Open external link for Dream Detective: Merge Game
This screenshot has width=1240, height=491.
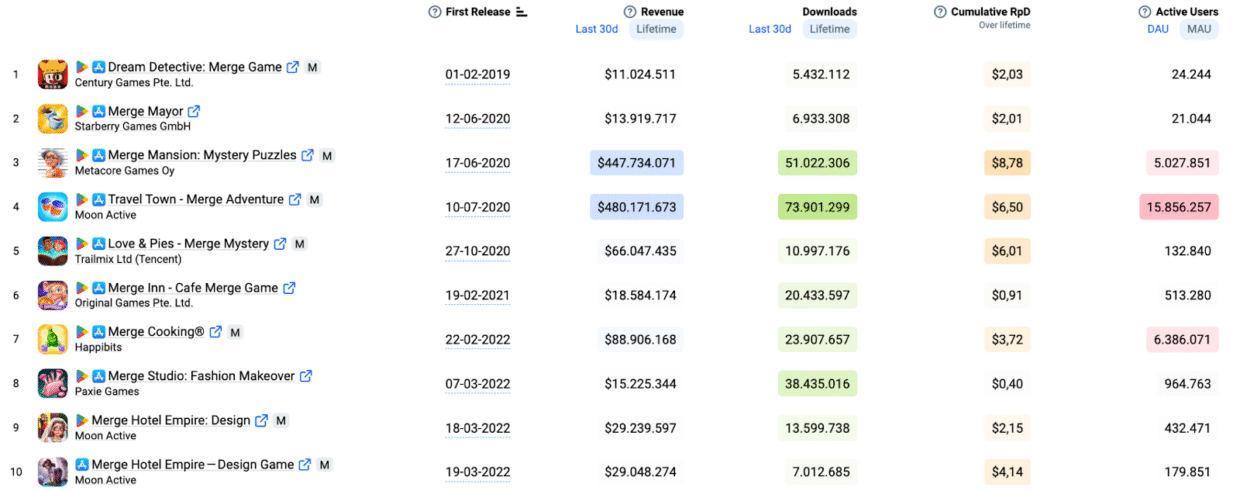pos(293,67)
